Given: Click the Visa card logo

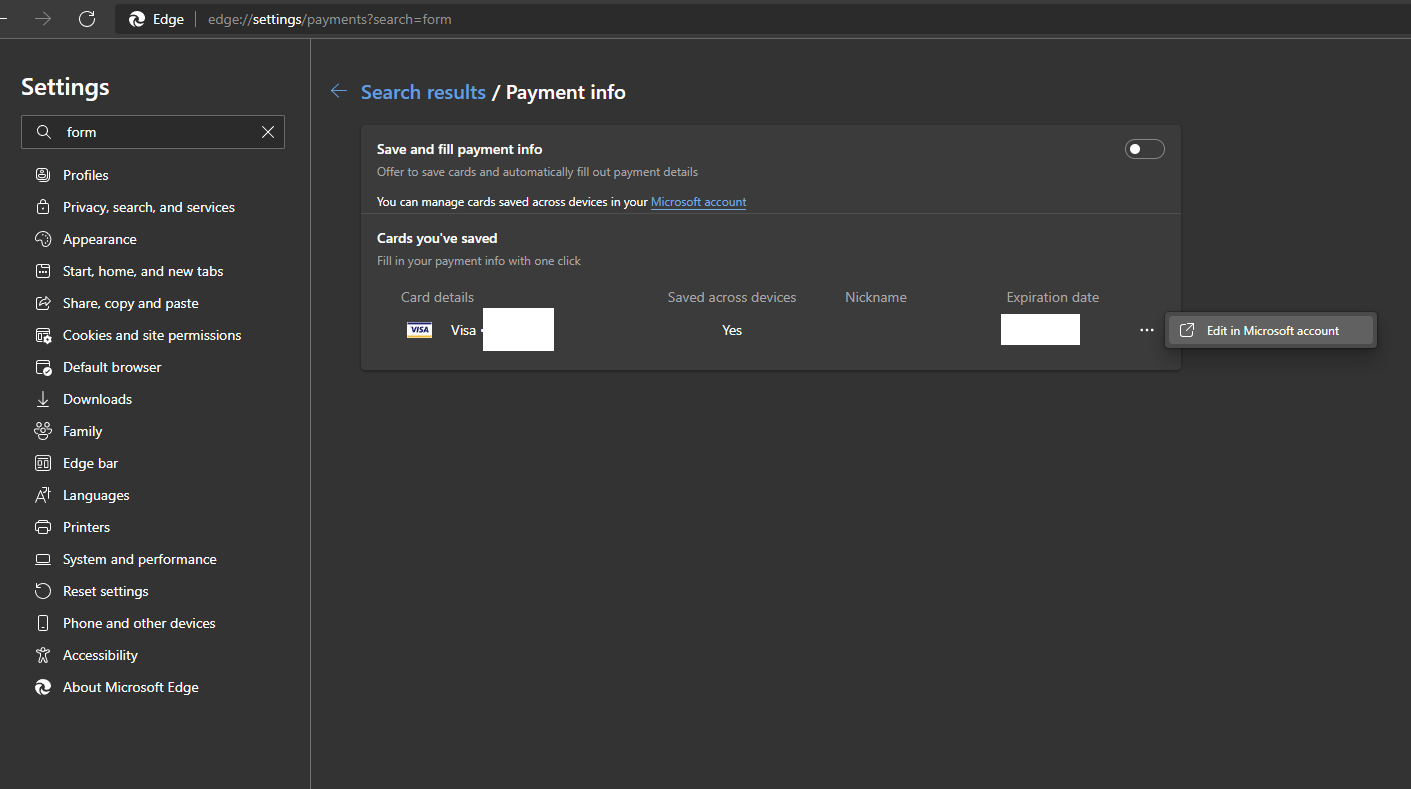Looking at the screenshot, I should (x=419, y=329).
